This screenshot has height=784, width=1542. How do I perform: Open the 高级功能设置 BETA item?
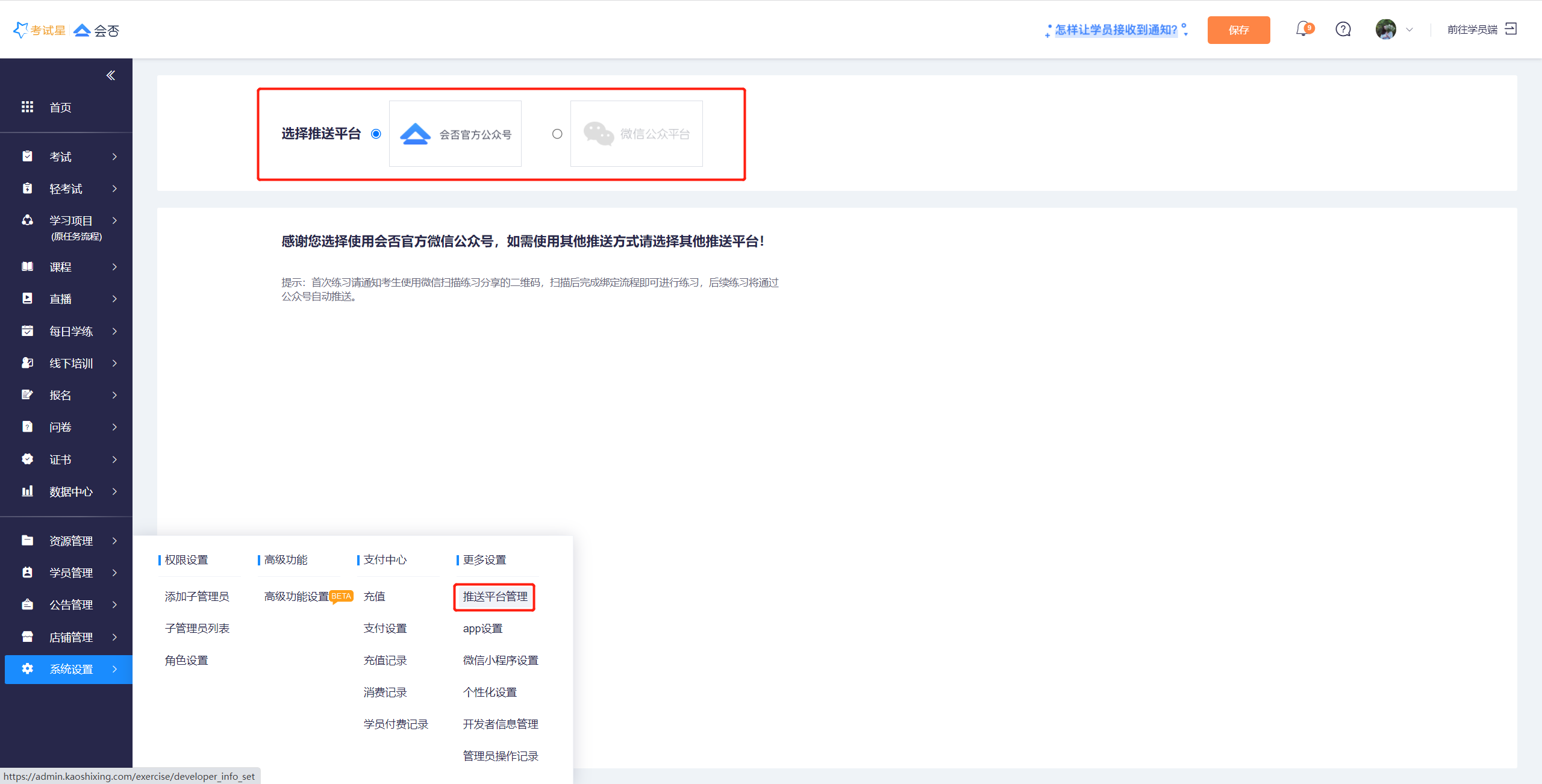point(297,597)
